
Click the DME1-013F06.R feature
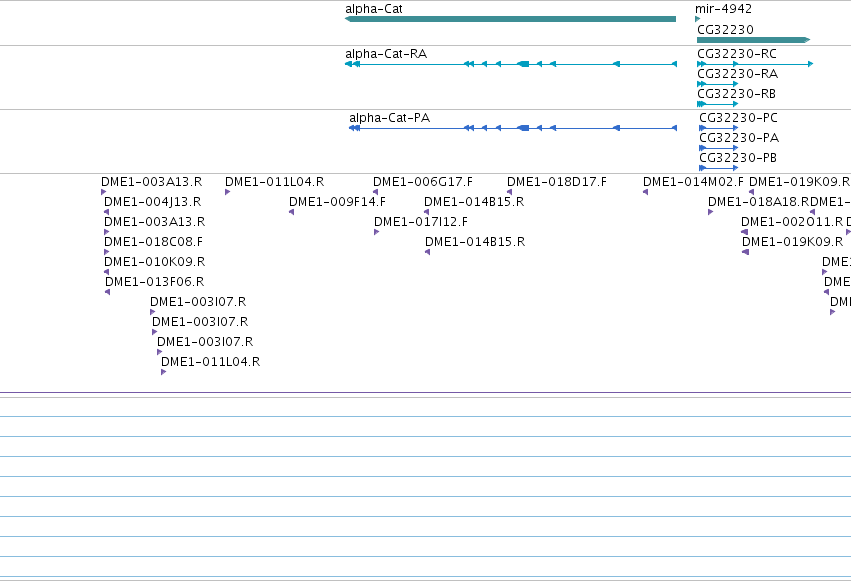click(107, 292)
